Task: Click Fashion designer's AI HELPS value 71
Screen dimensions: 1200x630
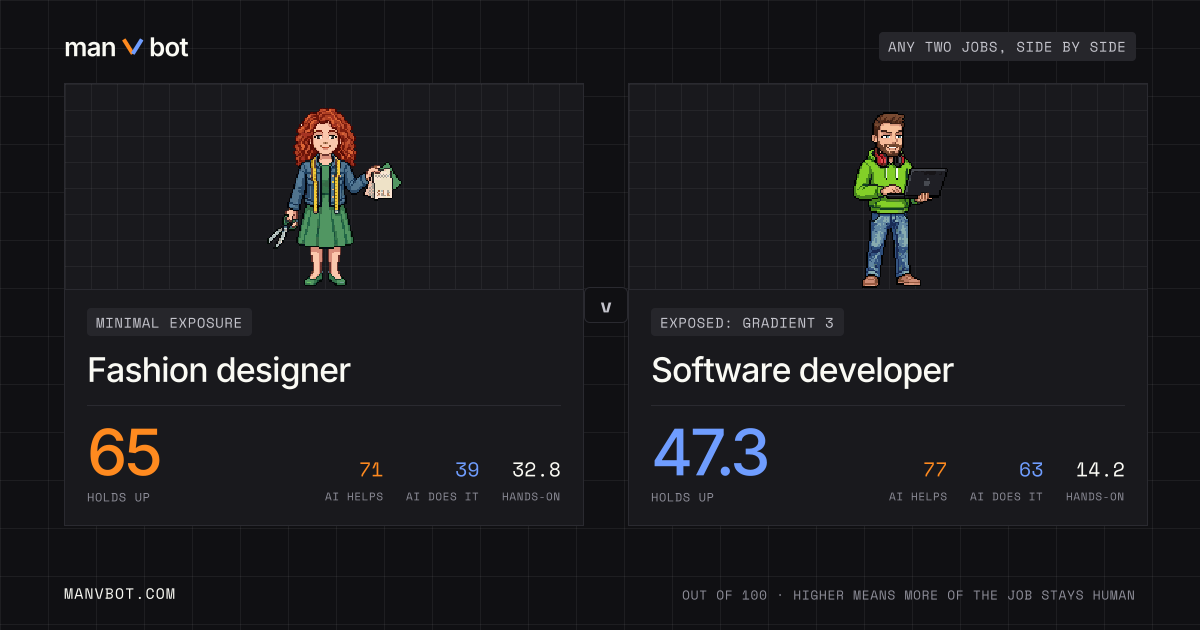Action: point(371,470)
